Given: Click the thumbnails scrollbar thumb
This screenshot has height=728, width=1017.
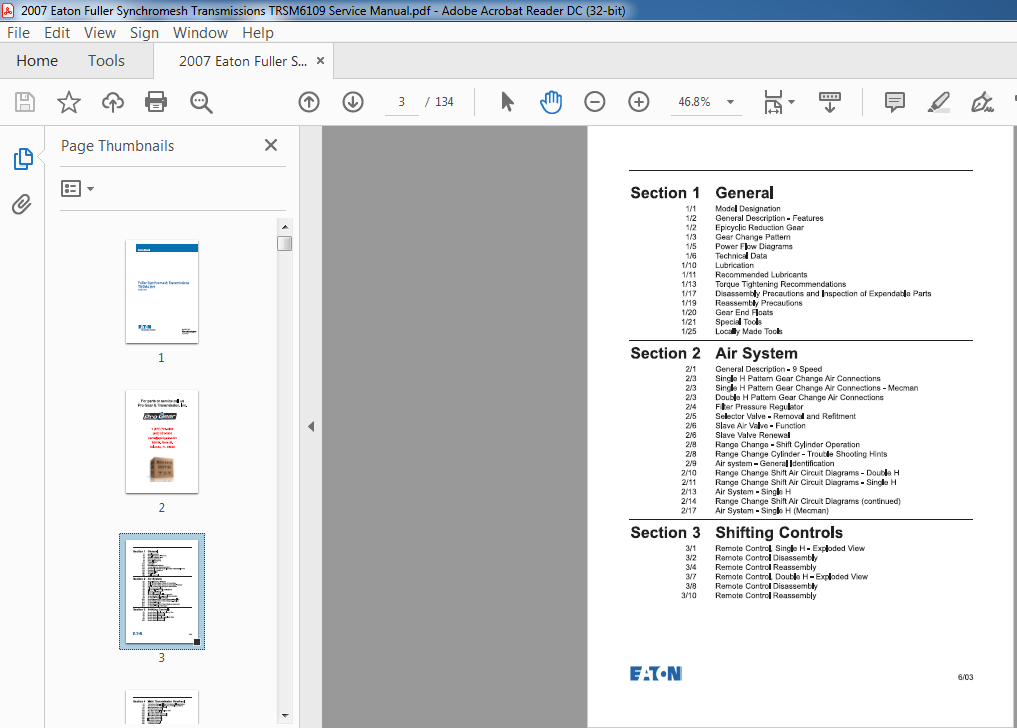Looking at the screenshot, I should (285, 243).
